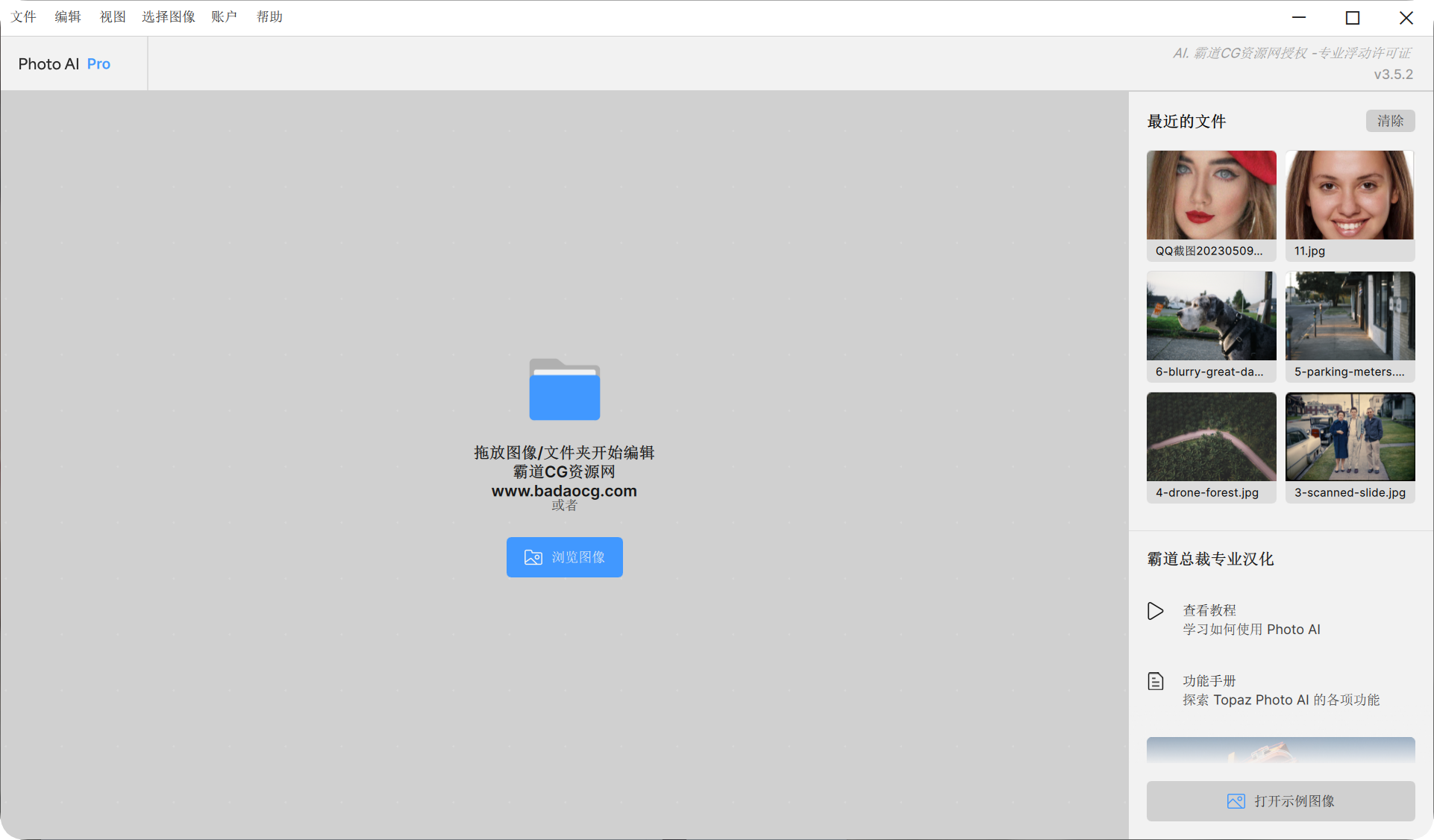The height and width of the screenshot is (840, 1434).
Task: Click 清除 to clear recent files
Action: pyautogui.click(x=1390, y=121)
